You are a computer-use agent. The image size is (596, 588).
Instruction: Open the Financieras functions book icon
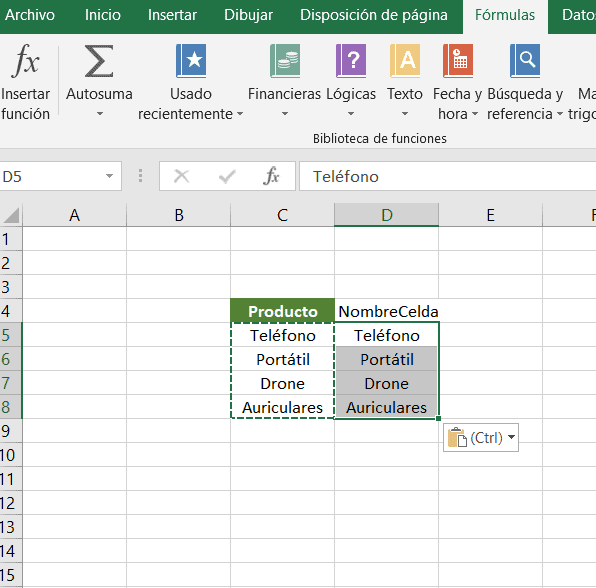pyautogui.click(x=285, y=61)
